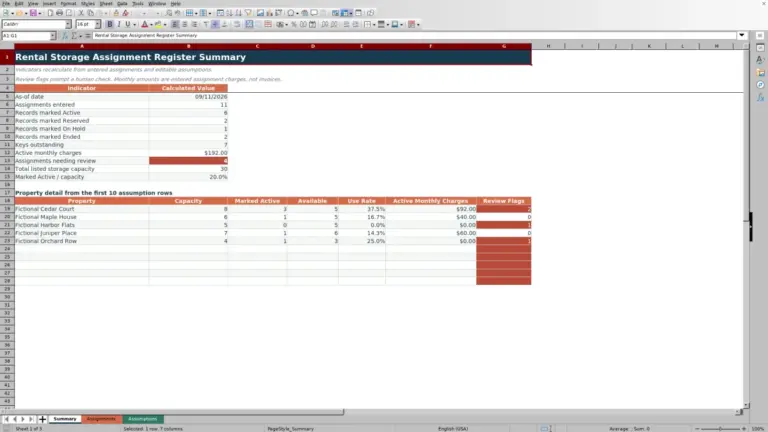Open the font name dropdown

coord(68,24)
